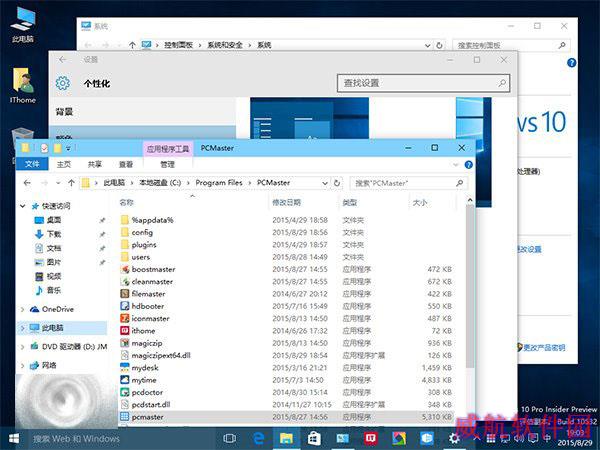Select the magiczipext64.dll file icon

(x=125, y=355)
